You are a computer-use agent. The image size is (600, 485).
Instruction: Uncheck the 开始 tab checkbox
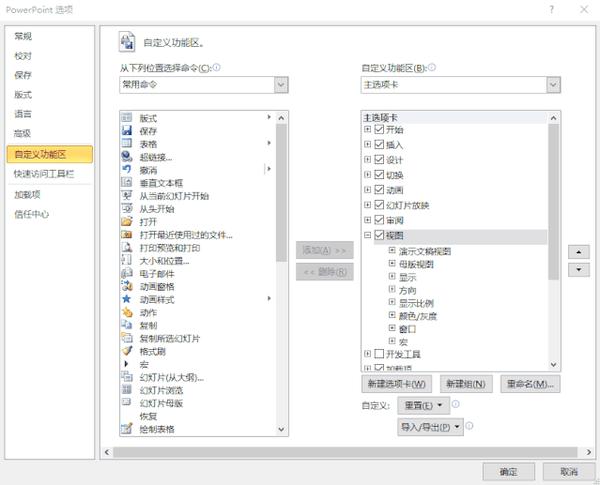pyautogui.click(x=379, y=129)
